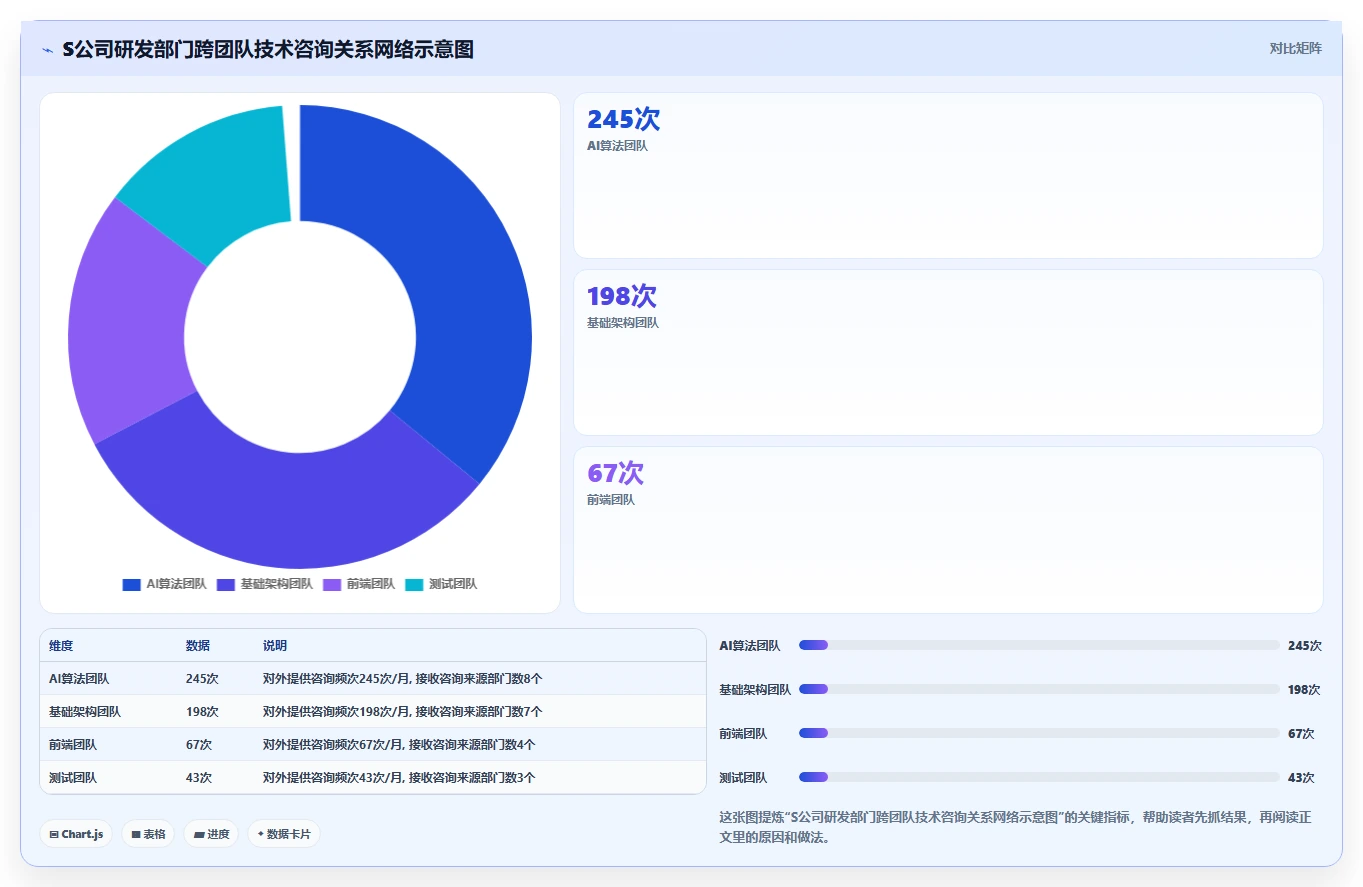
Task: Click the dashboard title S公司研发部门跨团队技术咨询关系网络示意图
Action: 268,49
